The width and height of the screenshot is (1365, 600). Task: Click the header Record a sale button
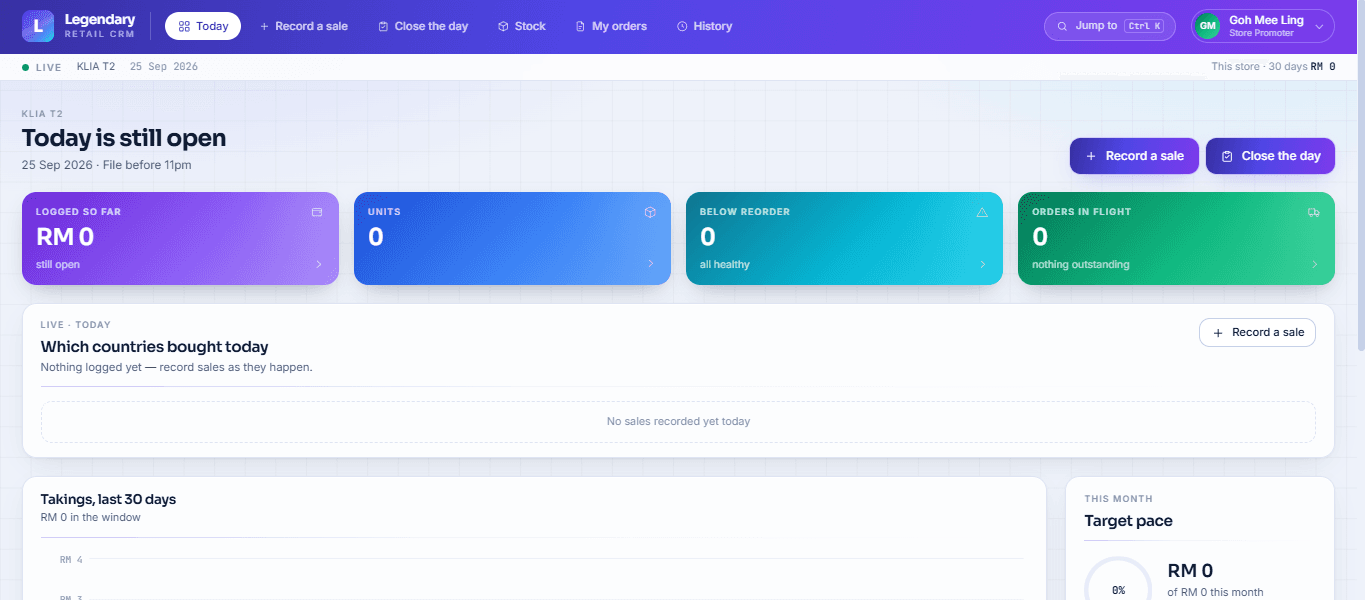point(1134,156)
